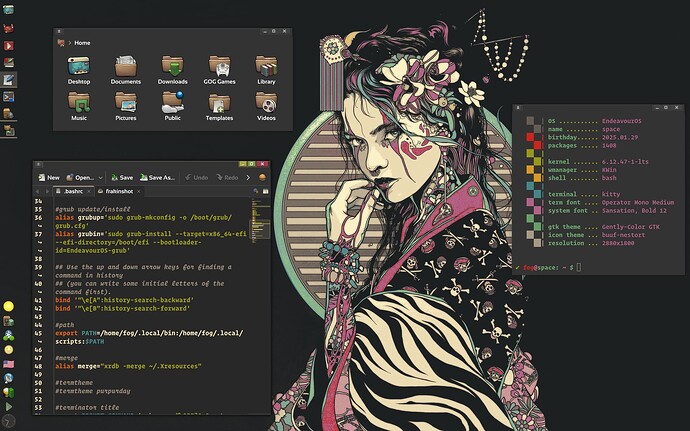Click Save in the editor toolbar

point(122,177)
